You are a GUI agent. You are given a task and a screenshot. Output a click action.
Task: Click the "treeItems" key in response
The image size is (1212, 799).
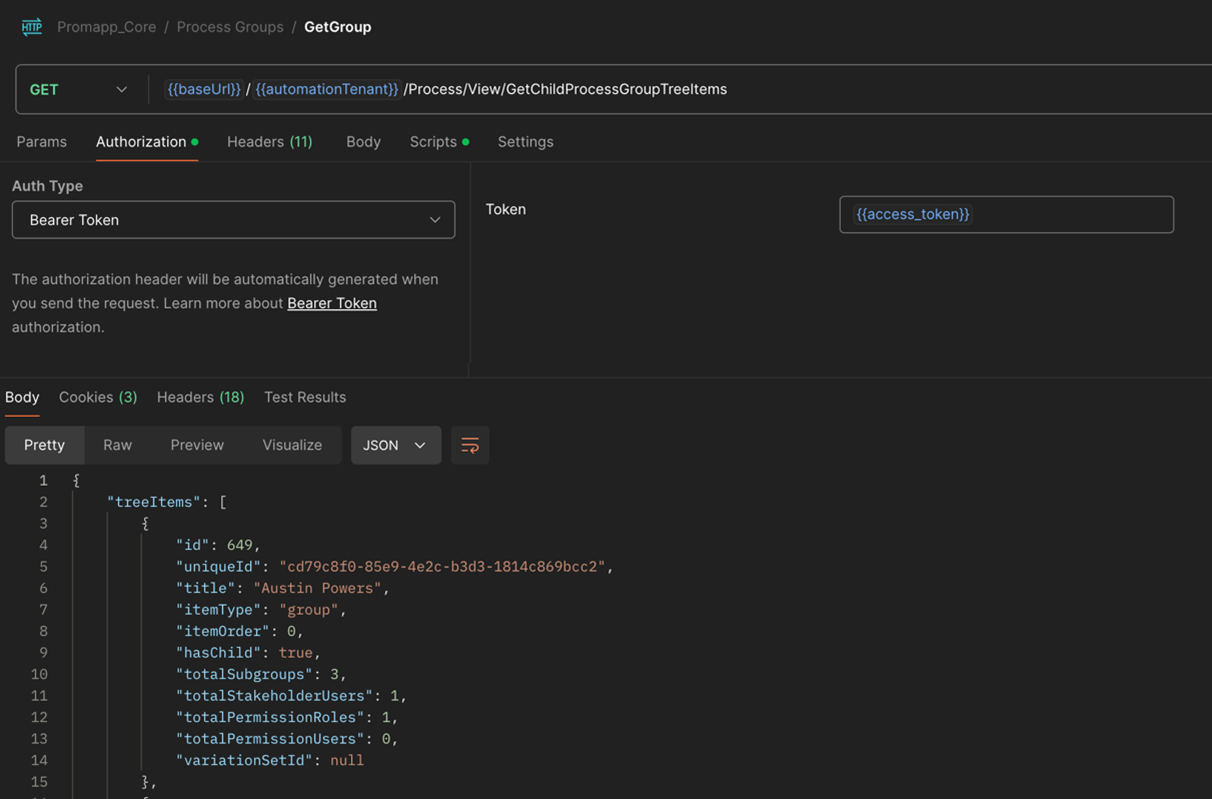[154, 502]
